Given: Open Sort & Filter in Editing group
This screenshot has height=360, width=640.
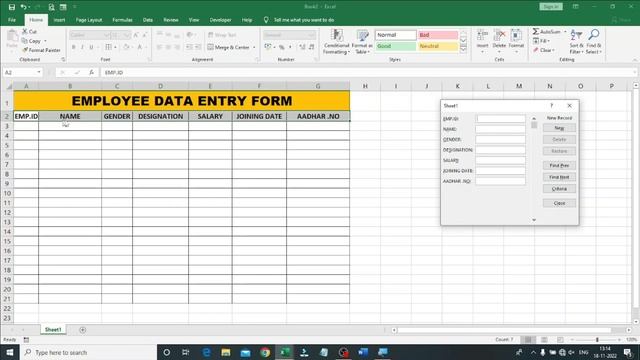Looking at the screenshot, I should [576, 42].
